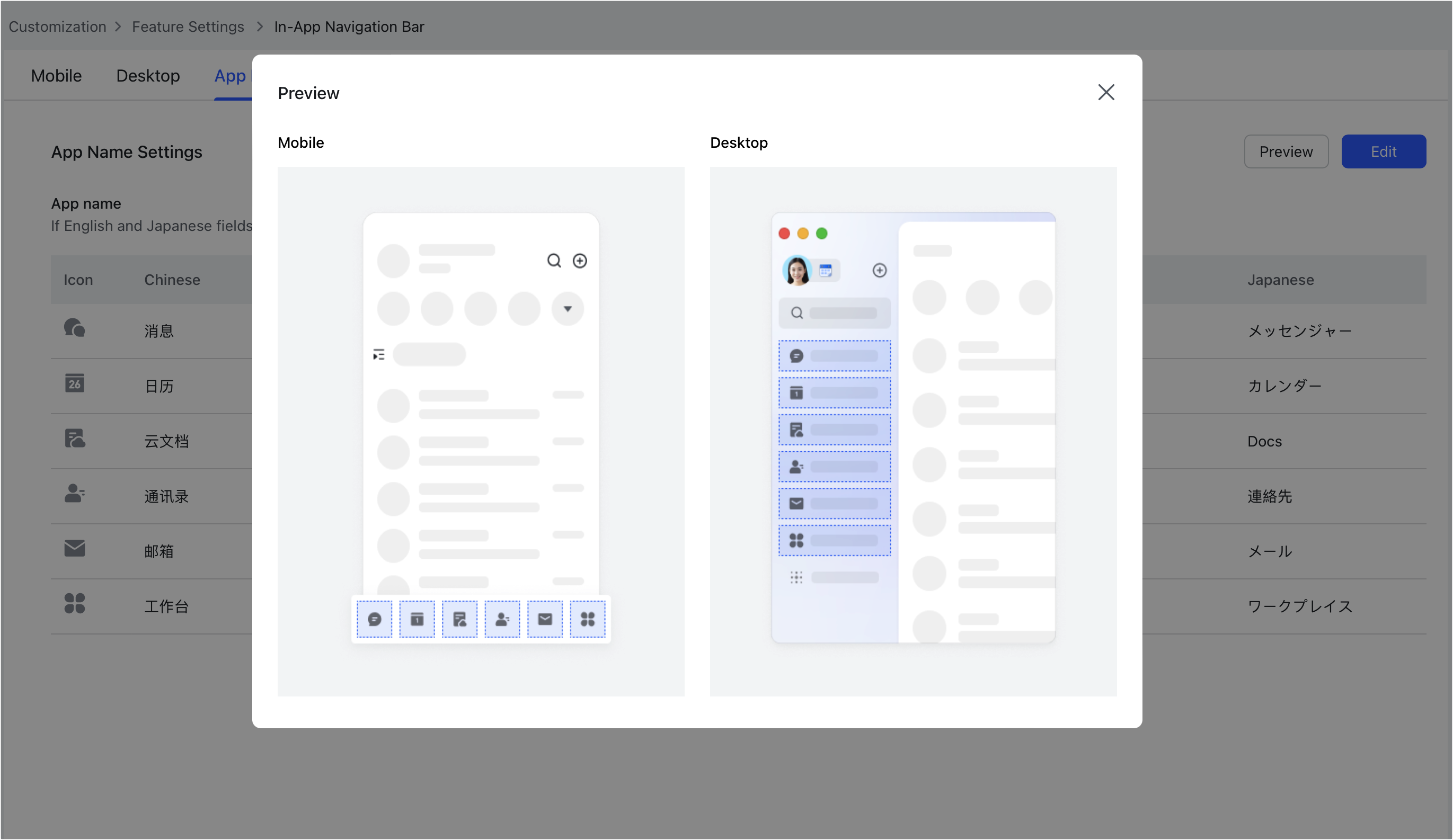
Task: Switch to the Mobile tab
Action: [x=56, y=76]
